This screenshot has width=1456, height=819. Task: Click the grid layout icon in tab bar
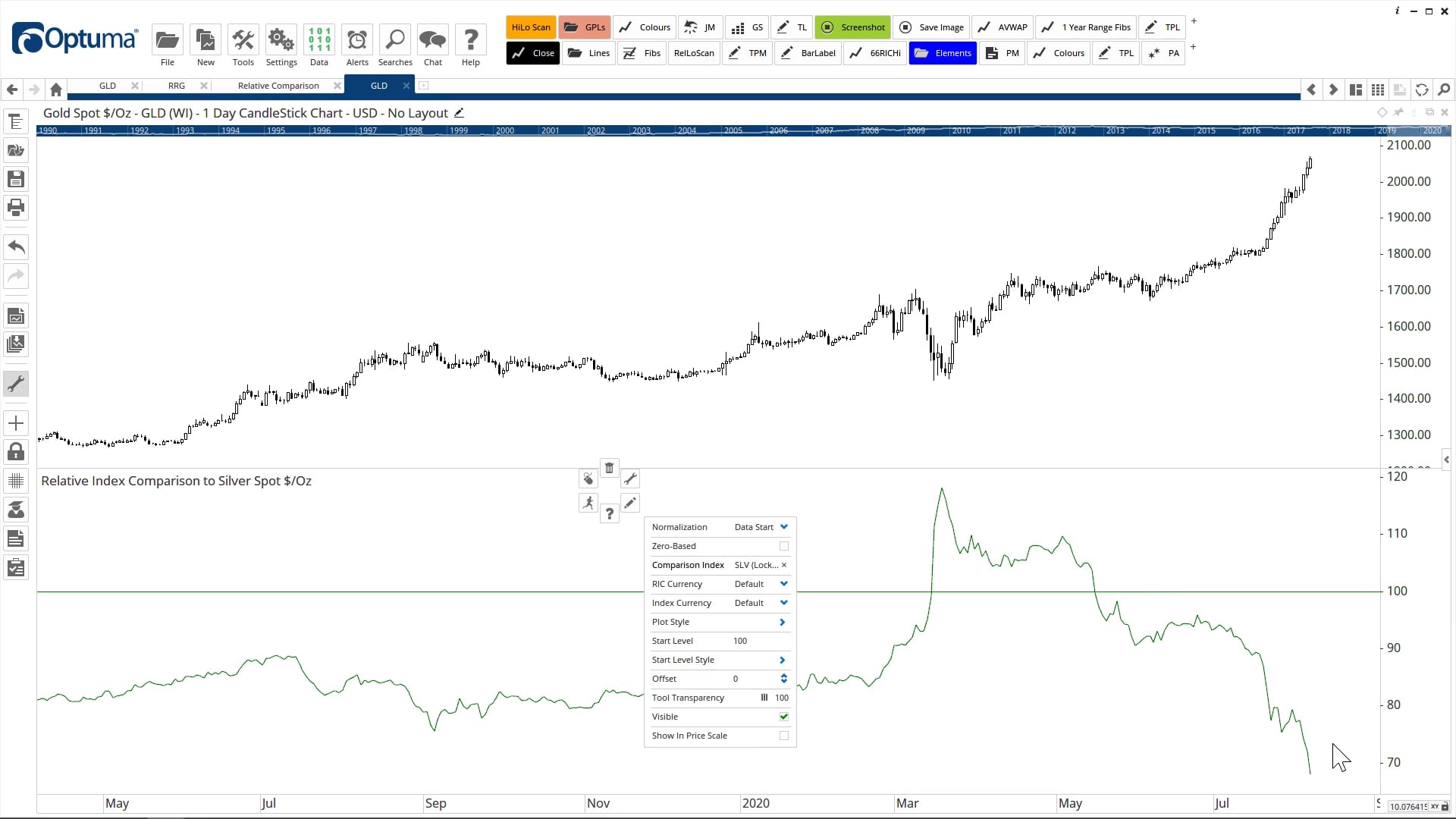click(x=1378, y=89)
